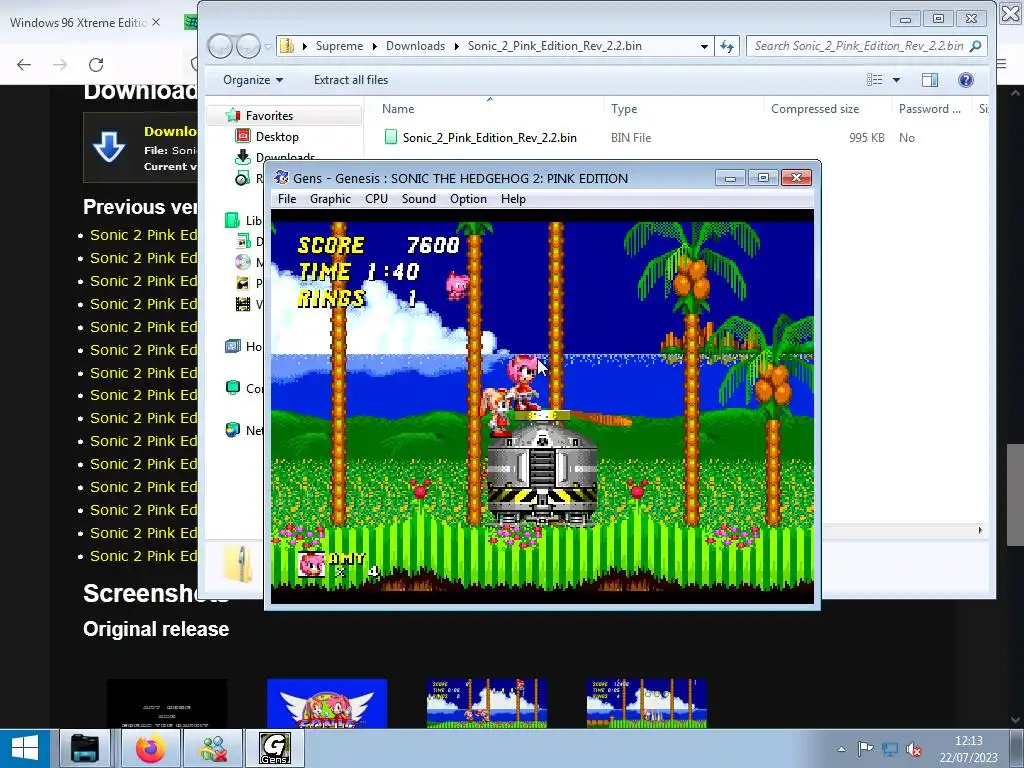The height and width of the screenshot is (768, 1024).
Task: Click the muted volume tray icon
Action: pyautogui.click(x=914, y=748)
